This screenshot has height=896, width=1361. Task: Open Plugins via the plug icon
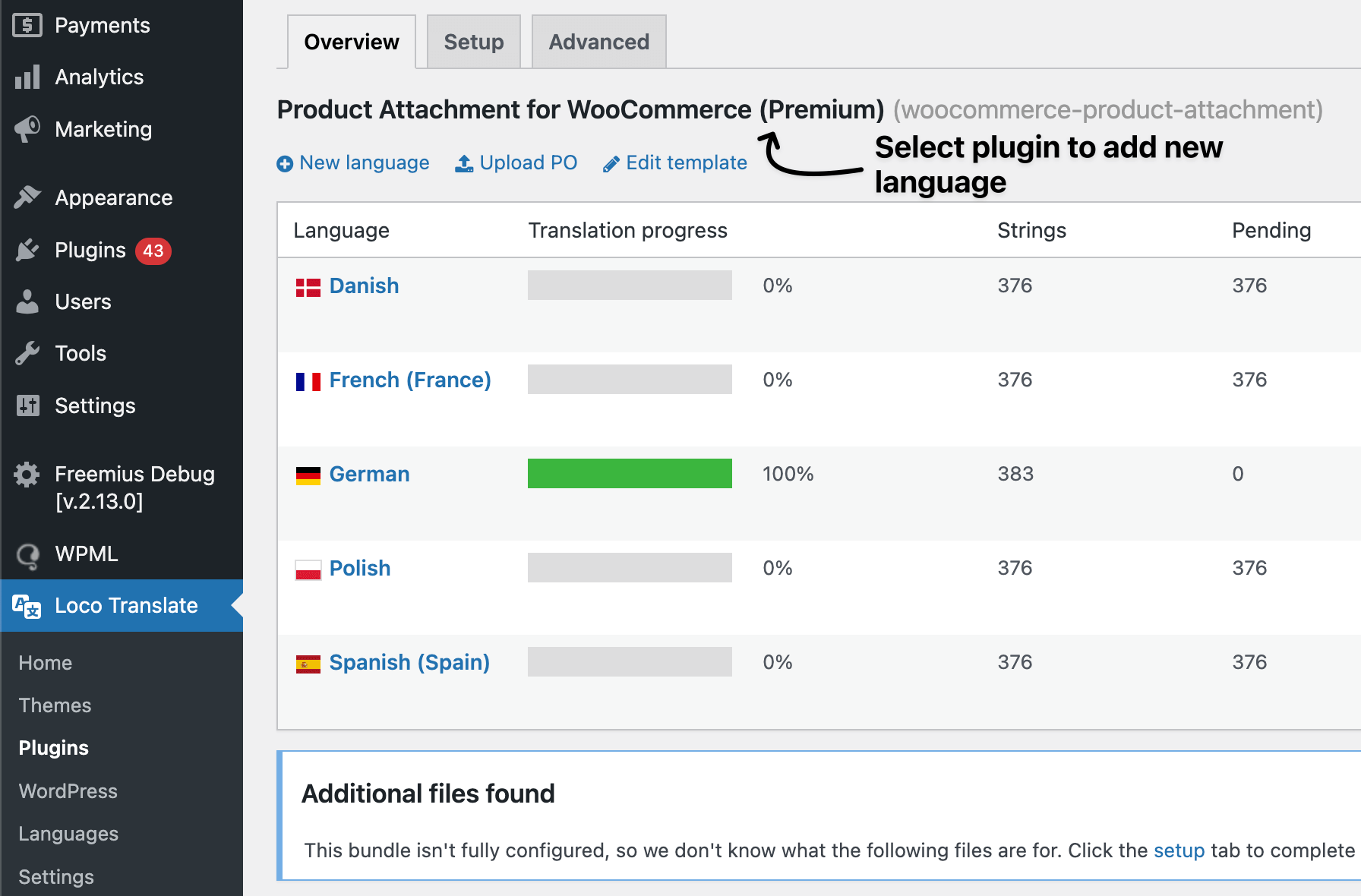(x=27, y=249)
